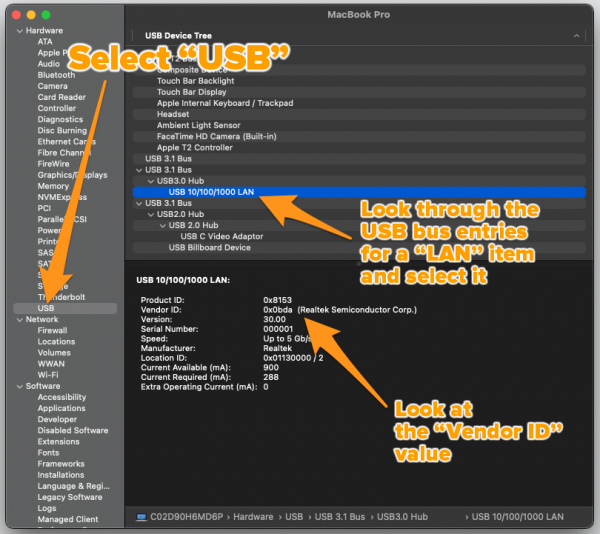Viewport: 600px width, 534px height.
Task: Select USB in the sidebar list
Action: (46, 308)
